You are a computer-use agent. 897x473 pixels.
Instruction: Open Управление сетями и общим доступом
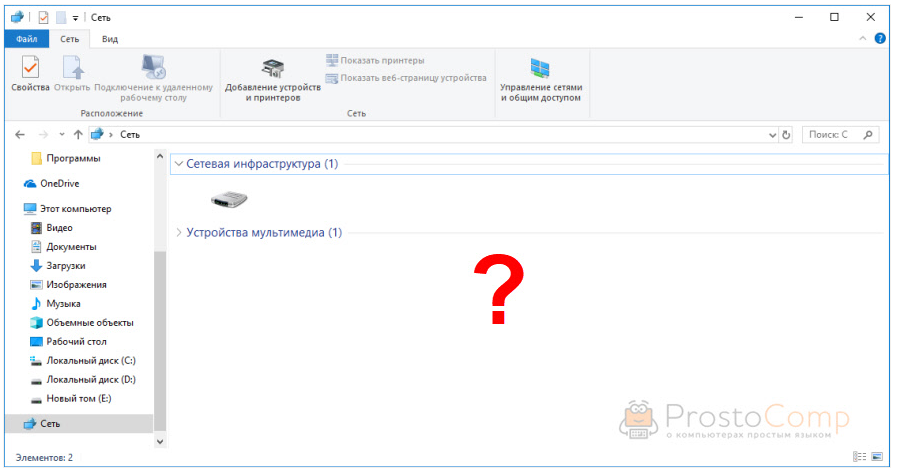541,80
